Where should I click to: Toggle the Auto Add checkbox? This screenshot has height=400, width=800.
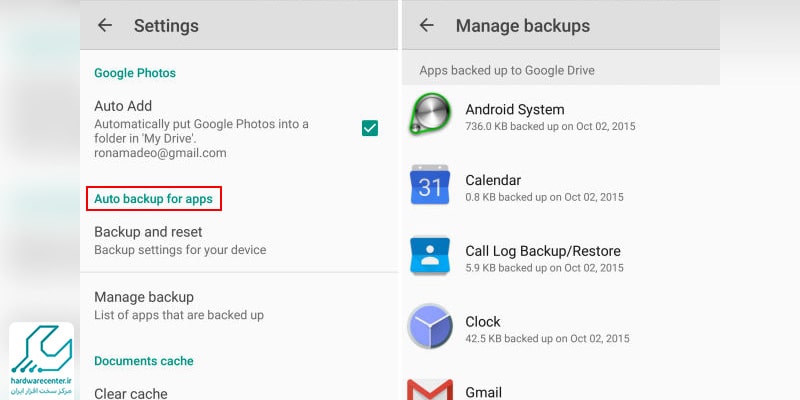(370, 128)
